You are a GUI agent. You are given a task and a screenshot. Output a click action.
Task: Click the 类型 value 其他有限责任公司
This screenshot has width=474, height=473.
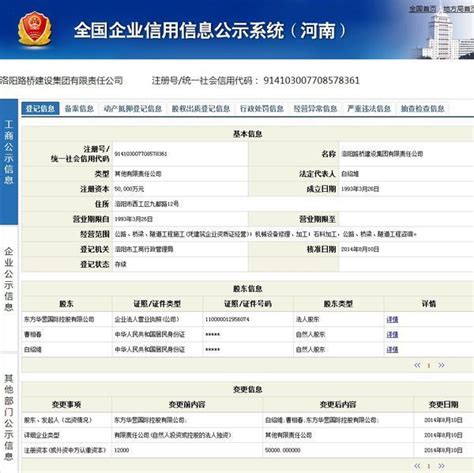click(x=138, y=174)
